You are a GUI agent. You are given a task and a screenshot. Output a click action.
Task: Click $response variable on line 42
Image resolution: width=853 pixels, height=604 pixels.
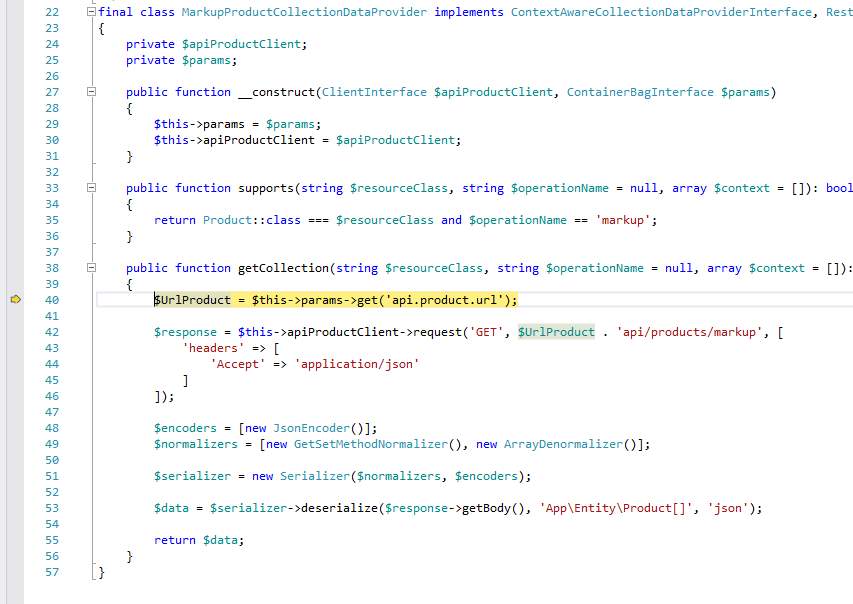point(186,332)
